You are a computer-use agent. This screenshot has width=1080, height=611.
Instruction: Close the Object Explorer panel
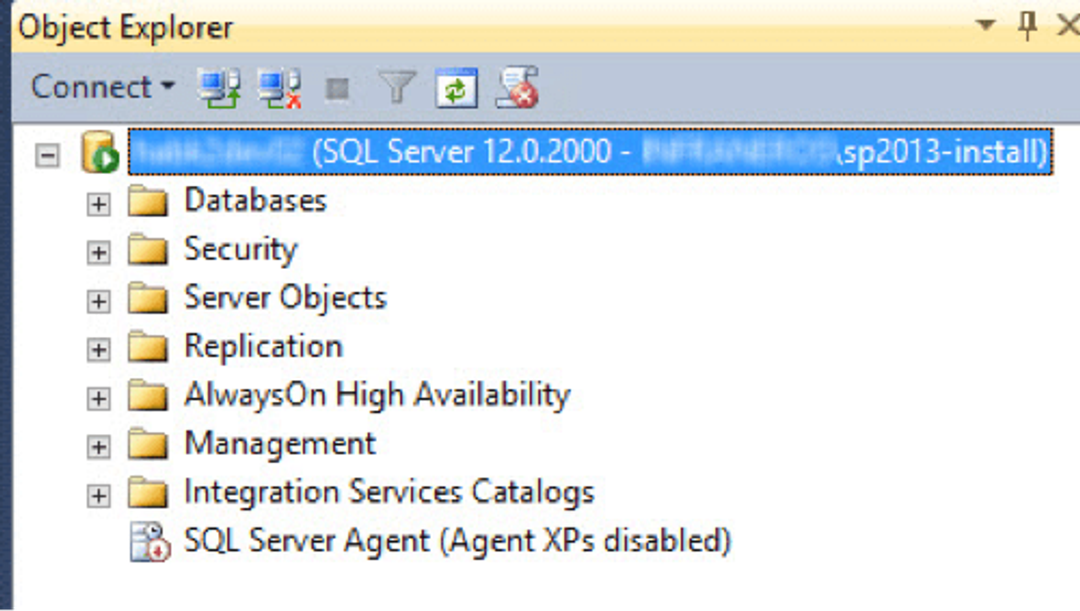click(x=1068, y=25)
